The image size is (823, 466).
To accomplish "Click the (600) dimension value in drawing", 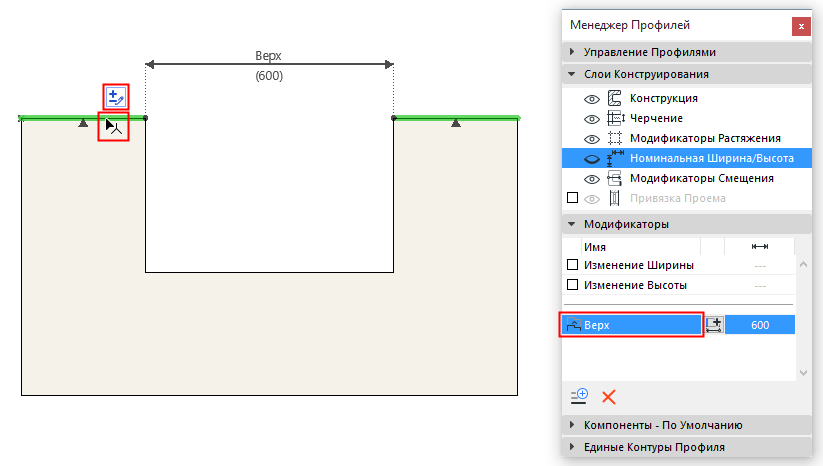I will pyautogui.click(x=269, y=76).
